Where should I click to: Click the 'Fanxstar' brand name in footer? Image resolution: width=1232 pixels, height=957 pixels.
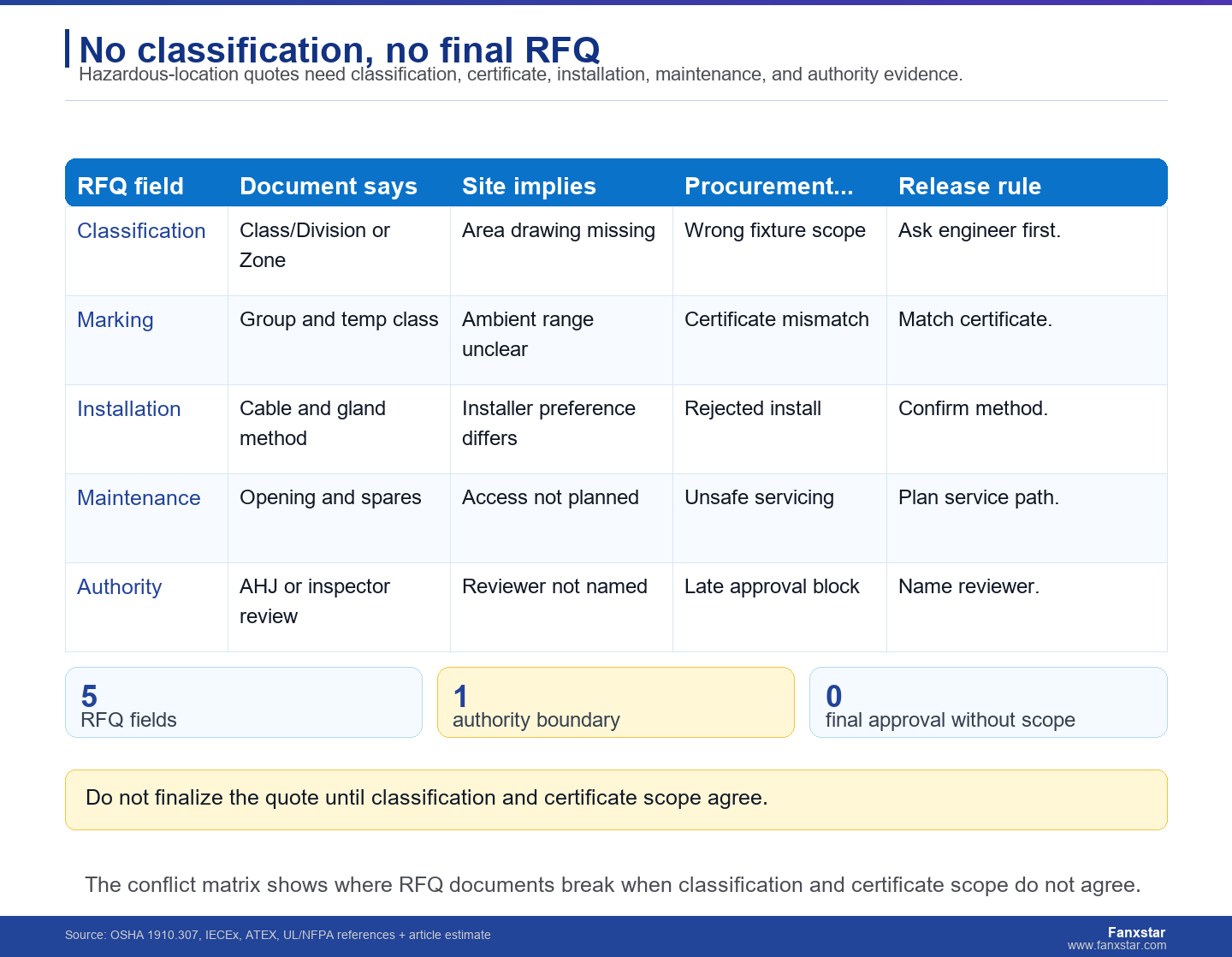tap(1136, 932)
